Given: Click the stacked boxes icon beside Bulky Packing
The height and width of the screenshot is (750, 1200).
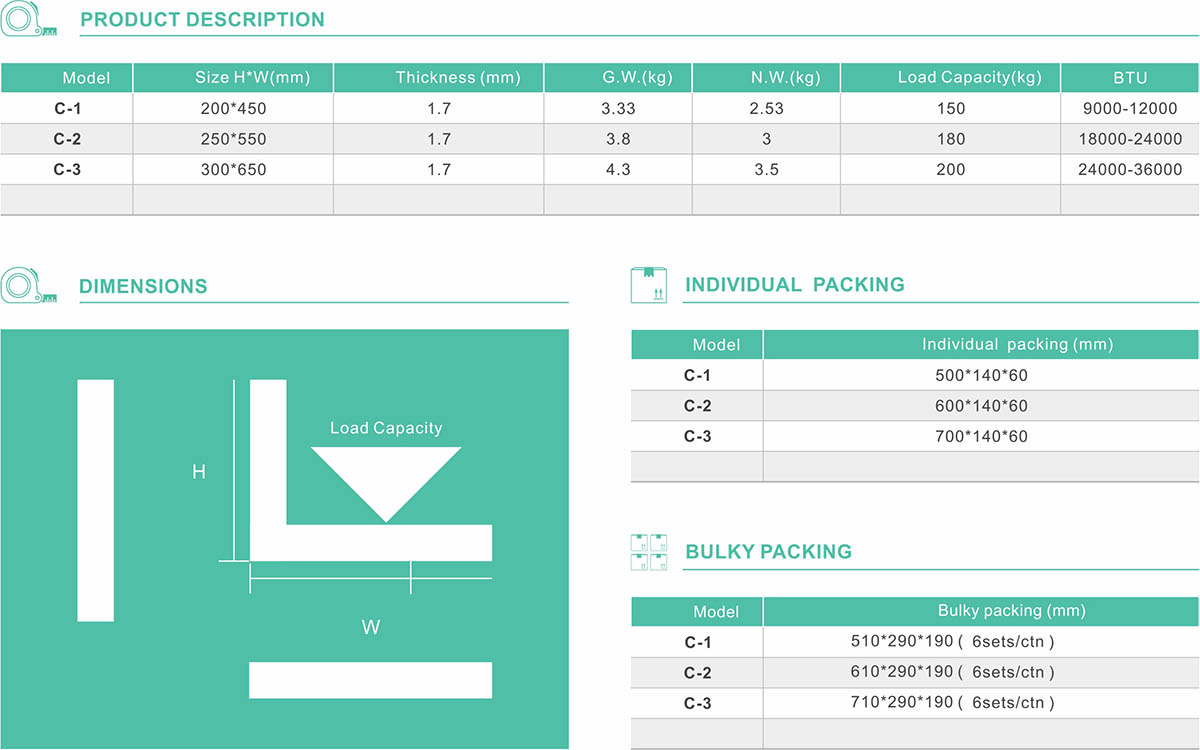Looking at the screenshot, I should tap(649, 552).
